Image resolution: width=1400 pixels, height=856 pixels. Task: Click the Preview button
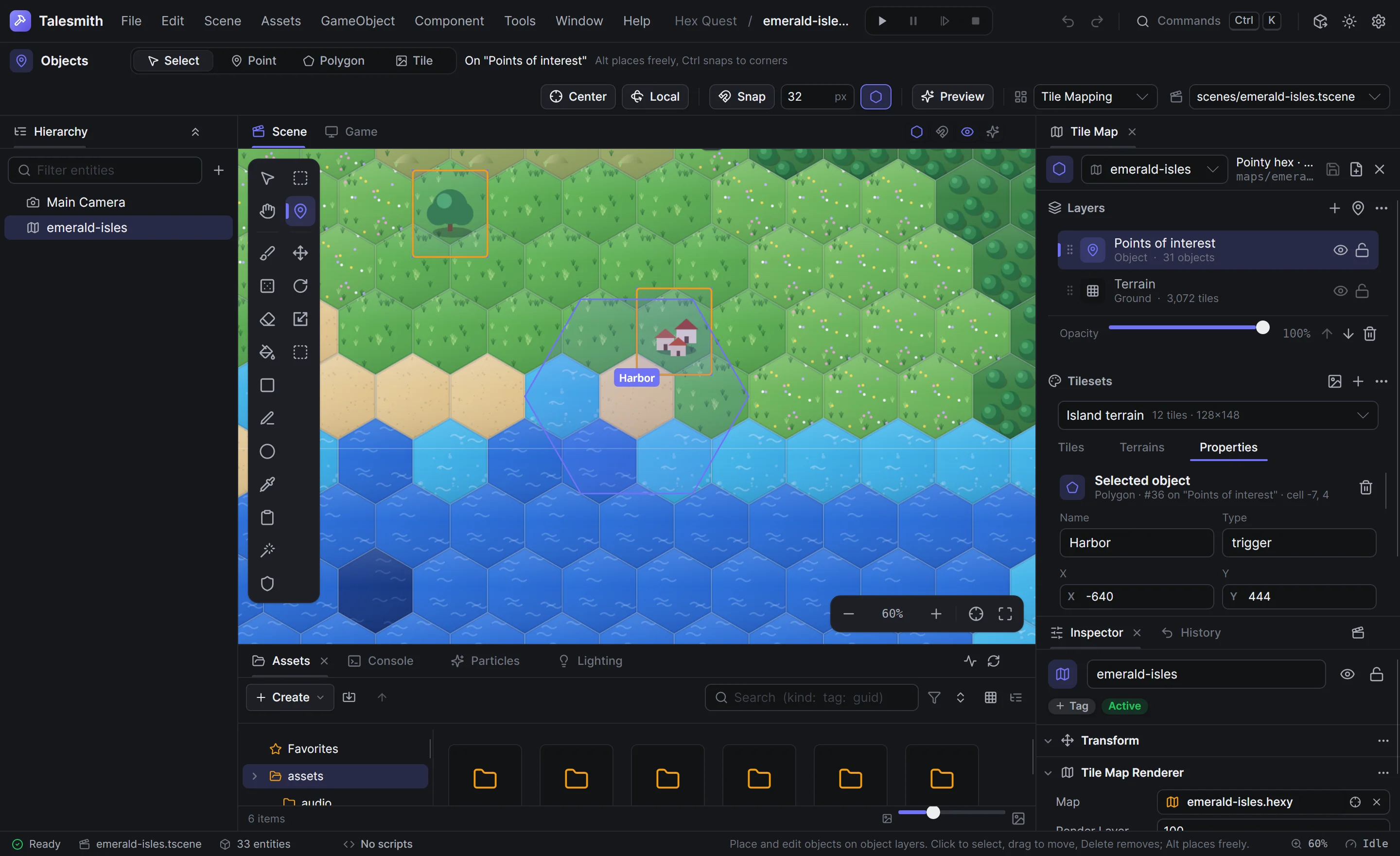(x=952, y=97)
